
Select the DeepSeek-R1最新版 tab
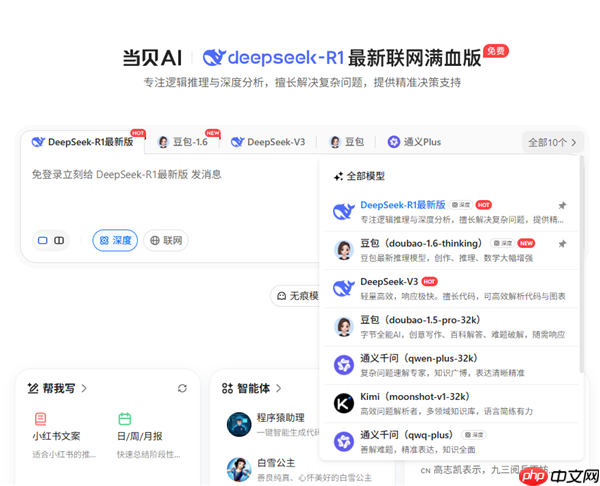pos(82,142)
